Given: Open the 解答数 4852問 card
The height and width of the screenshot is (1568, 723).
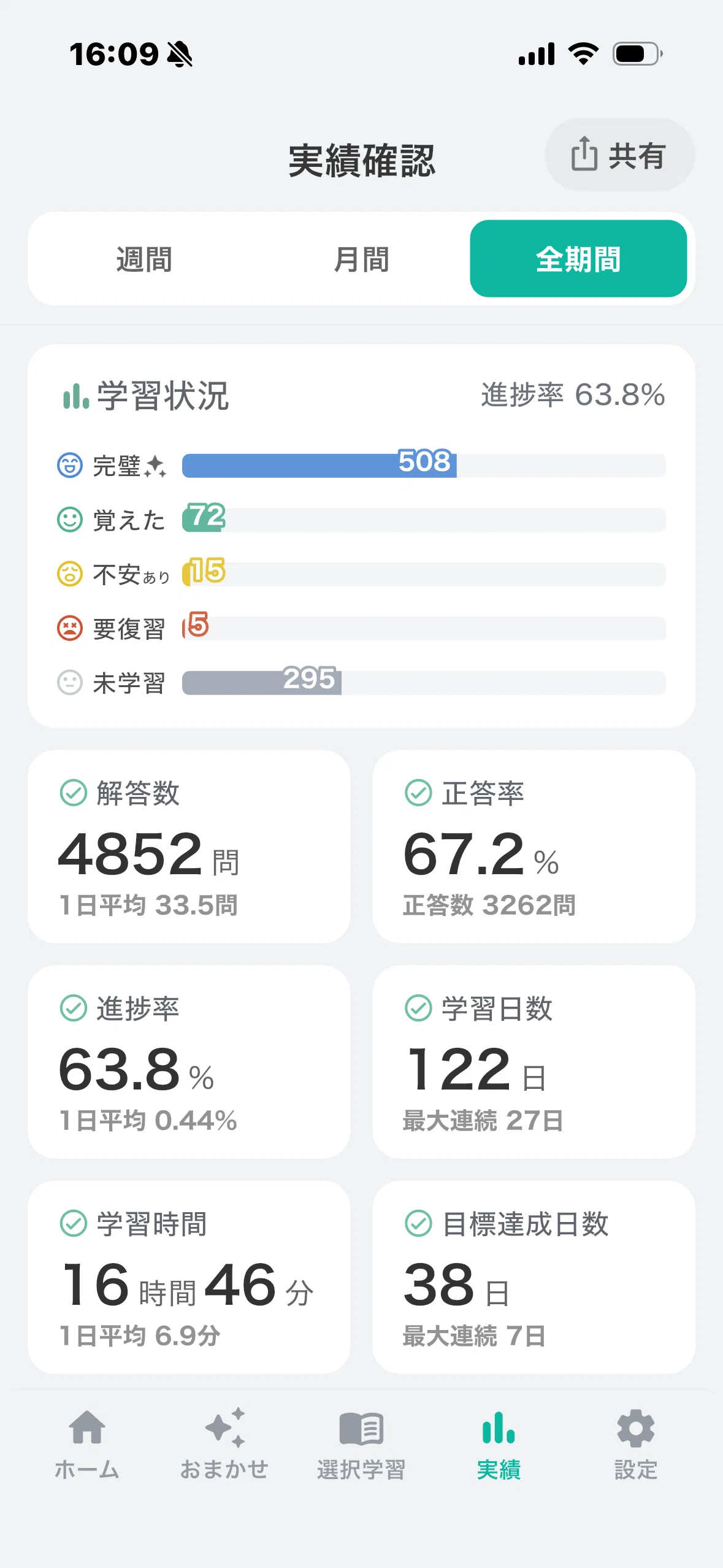Looking at the screenshot, I should click(x=189, y=847).
